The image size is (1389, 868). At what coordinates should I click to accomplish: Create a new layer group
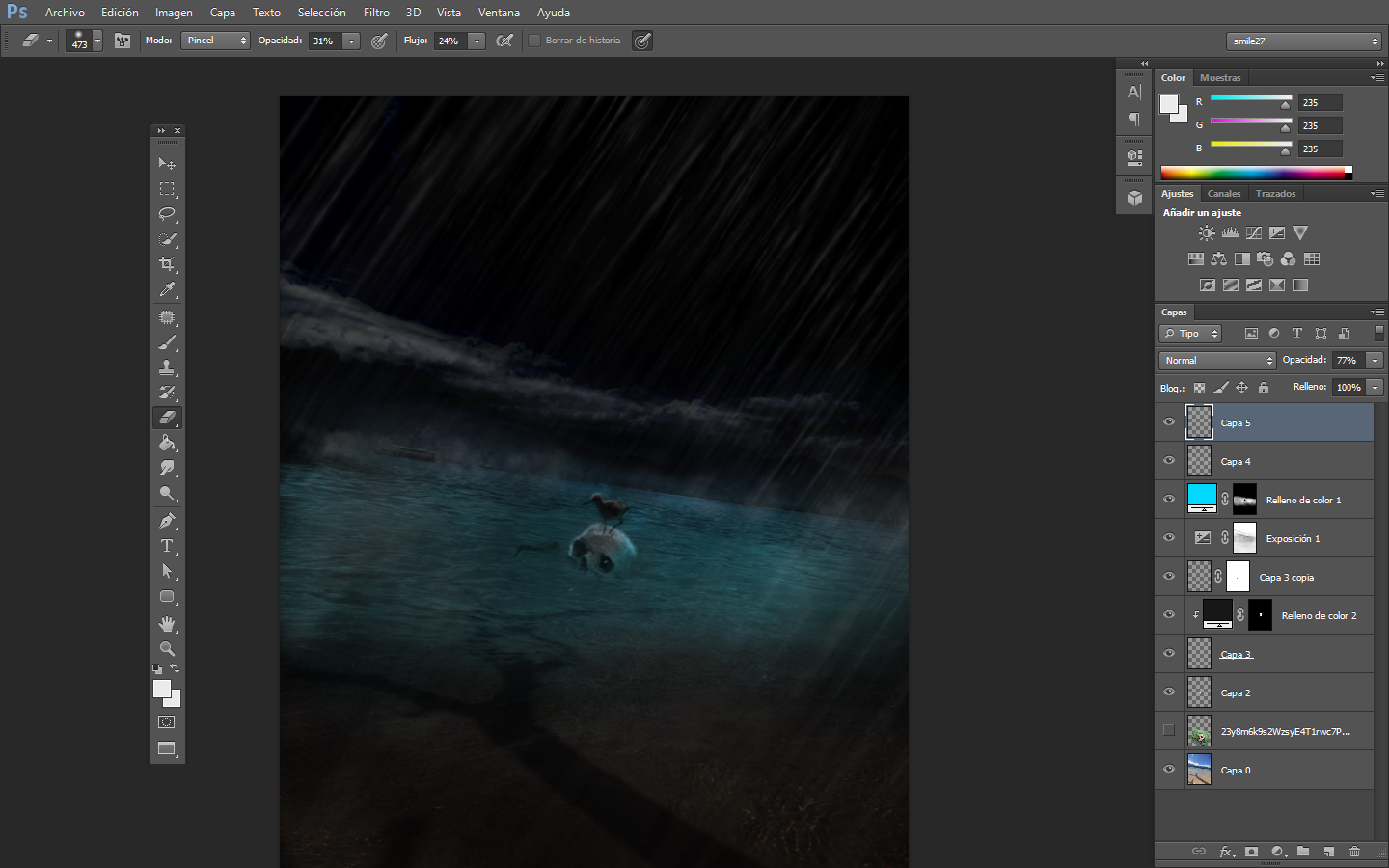click(1303, 852)
